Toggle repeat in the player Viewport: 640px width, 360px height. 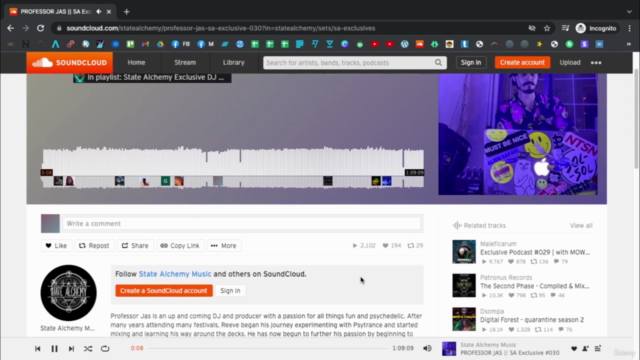pyautogui.click(x=105, y=349)
